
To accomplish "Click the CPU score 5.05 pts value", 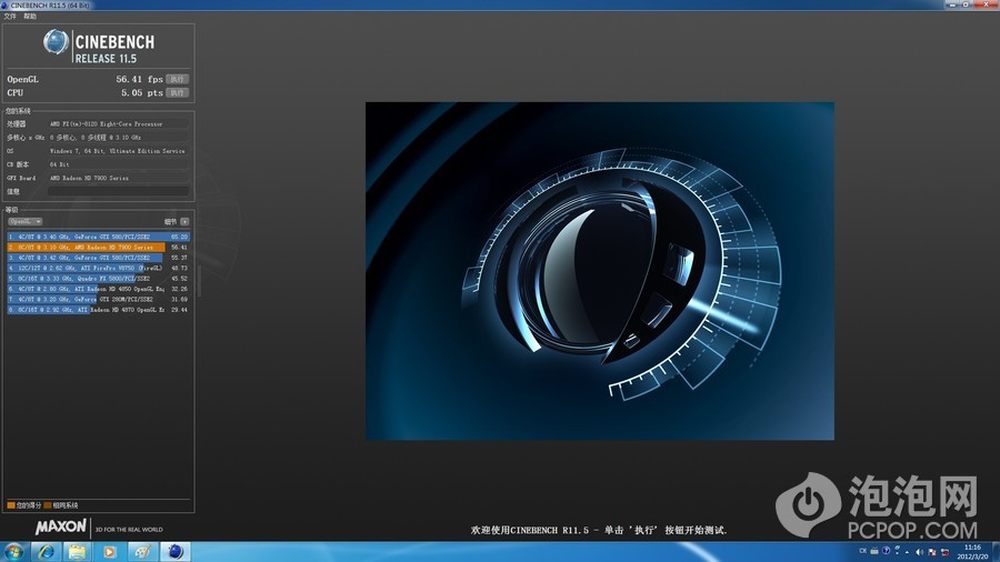I will pos(142,92).
